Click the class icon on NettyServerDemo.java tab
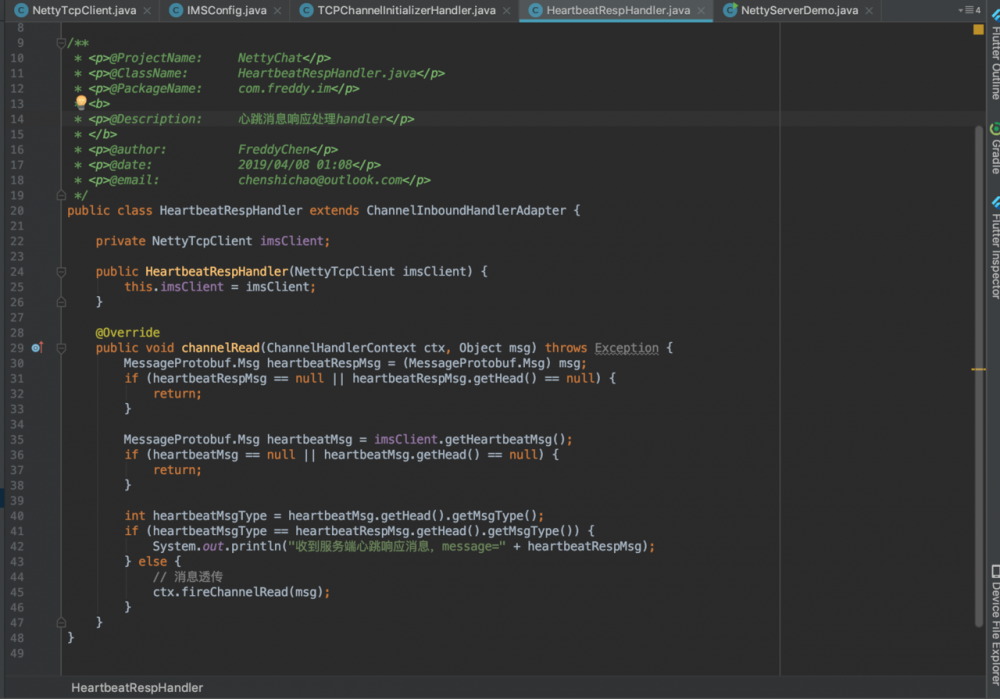 pos(731,10)
